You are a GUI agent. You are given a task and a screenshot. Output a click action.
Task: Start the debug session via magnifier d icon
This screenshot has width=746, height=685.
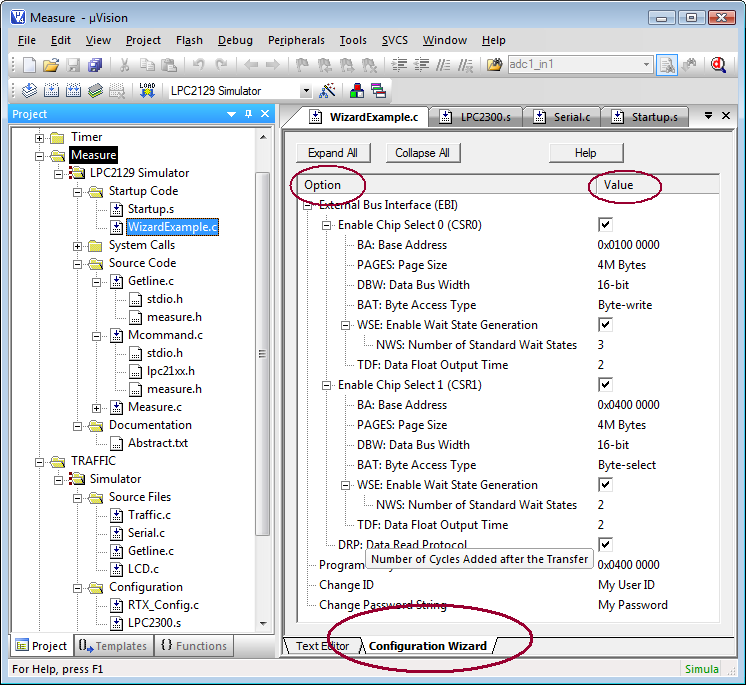point(718,65)
